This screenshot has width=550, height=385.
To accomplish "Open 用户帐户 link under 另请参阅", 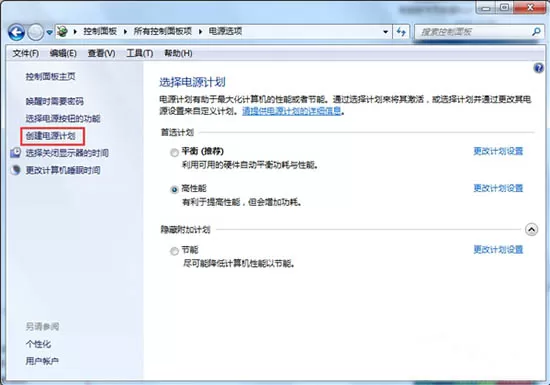I will pyautogui.click(x=42, y=361).
